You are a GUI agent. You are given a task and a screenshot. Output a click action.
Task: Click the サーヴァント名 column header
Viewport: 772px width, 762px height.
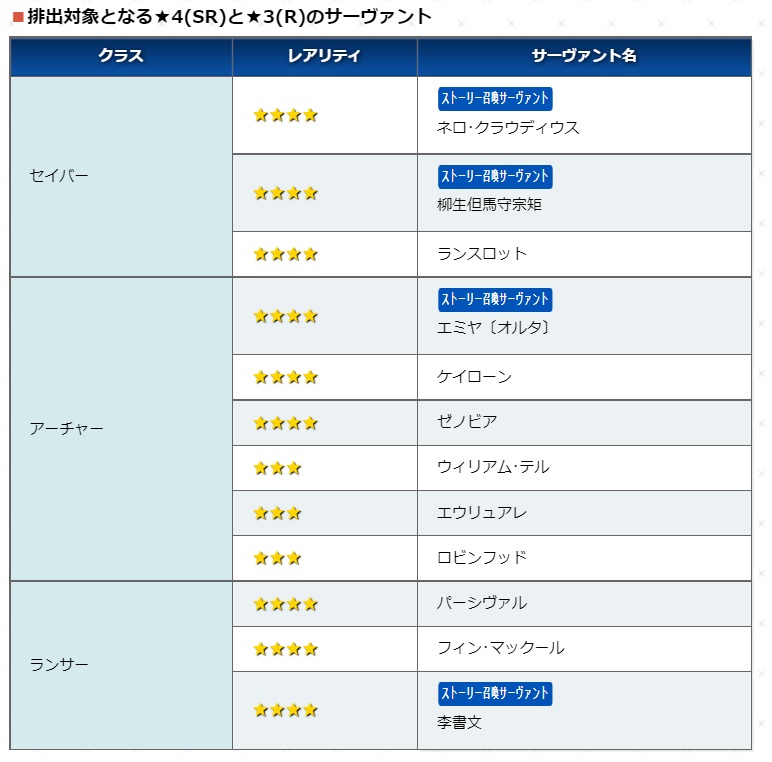click(584, 56)
